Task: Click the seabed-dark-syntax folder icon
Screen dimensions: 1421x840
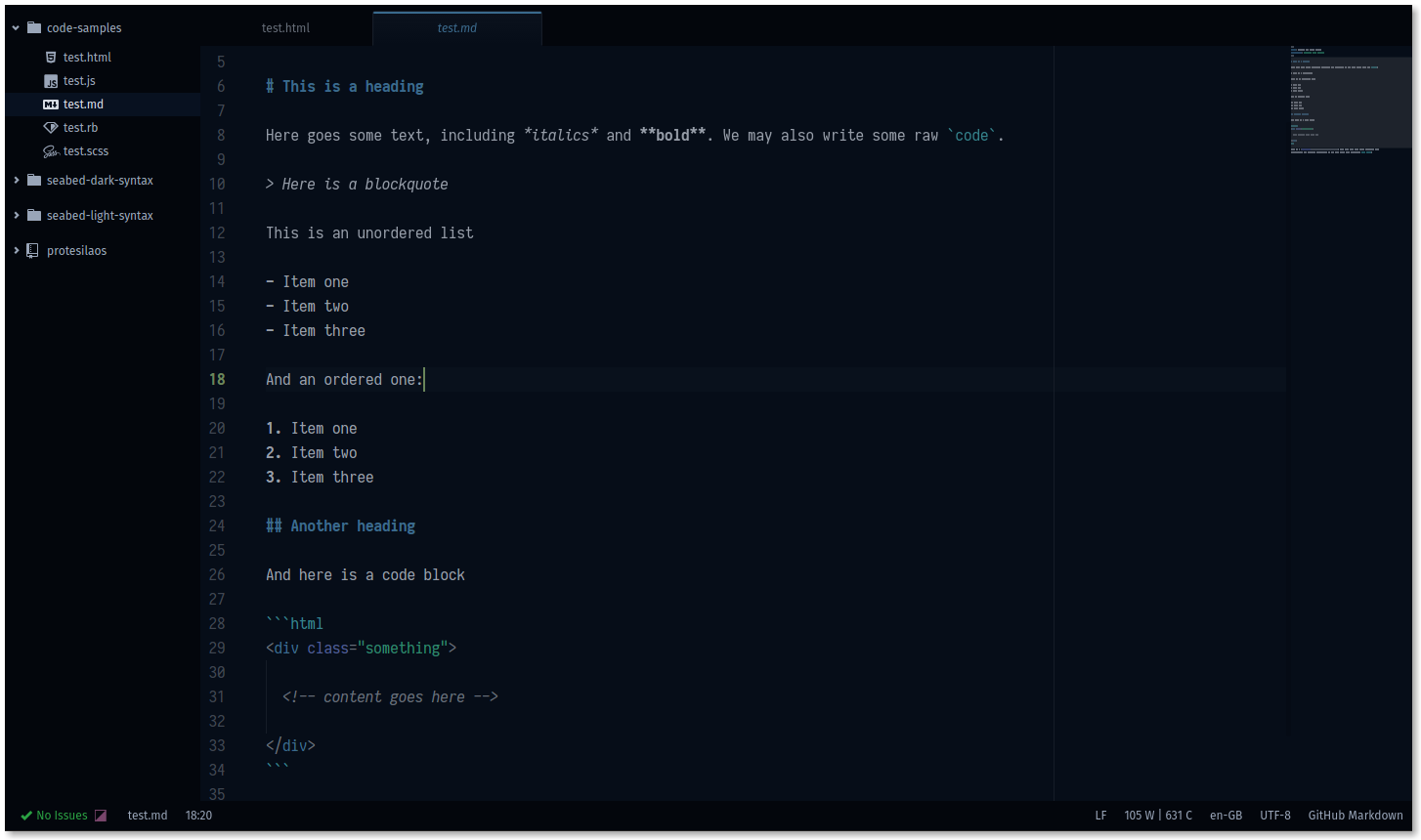Action: (34, 180)
